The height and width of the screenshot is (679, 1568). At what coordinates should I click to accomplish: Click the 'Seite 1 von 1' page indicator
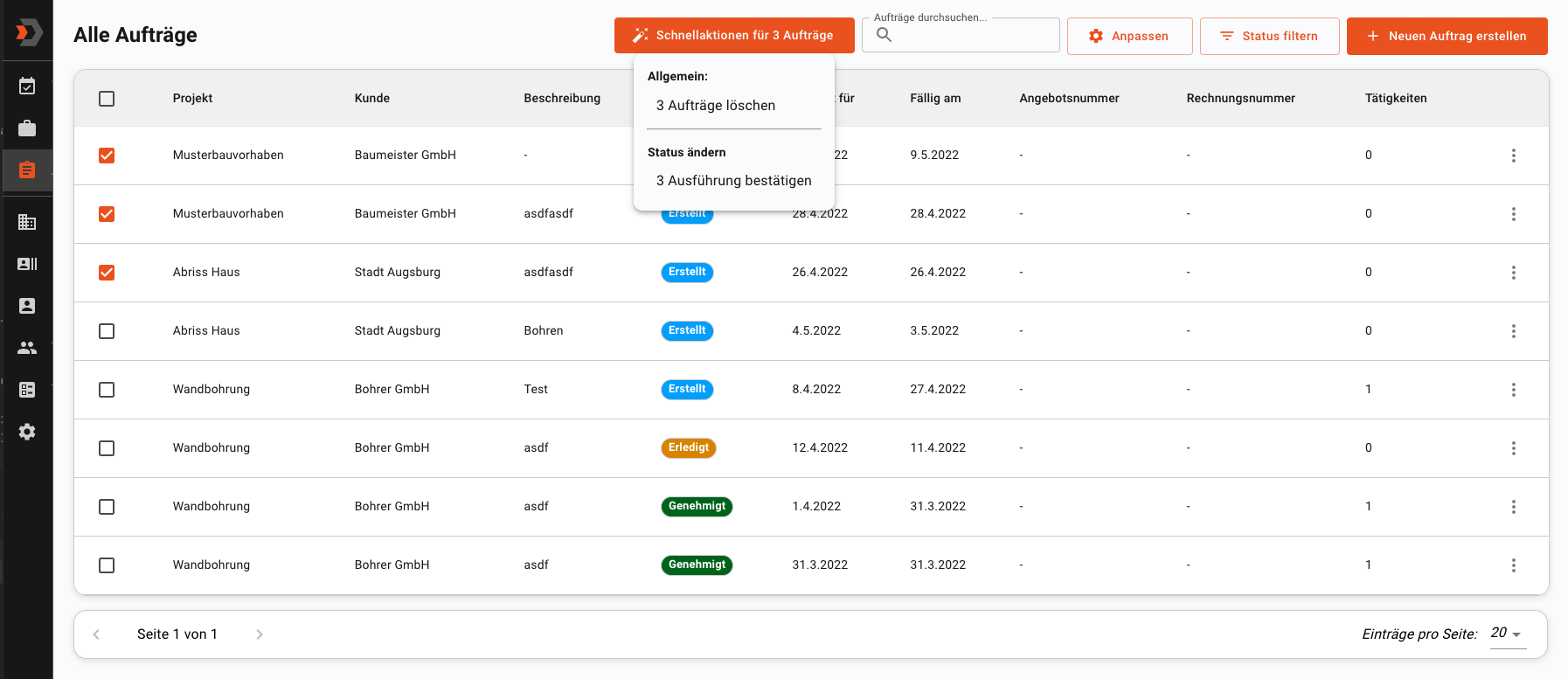coord(177,634)
